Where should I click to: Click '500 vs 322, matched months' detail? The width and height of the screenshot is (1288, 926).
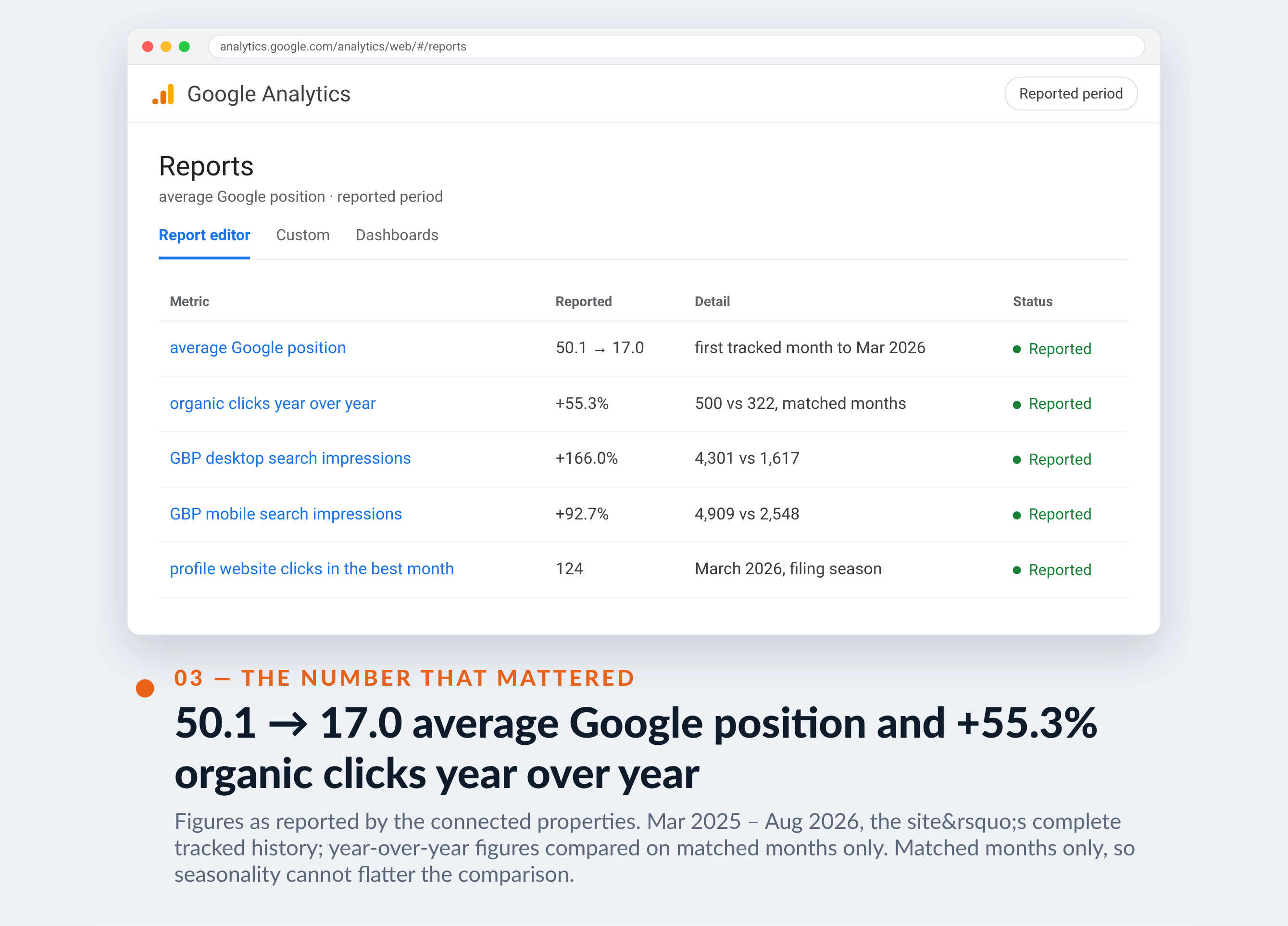pyautogui.click(x=800, y=403)
